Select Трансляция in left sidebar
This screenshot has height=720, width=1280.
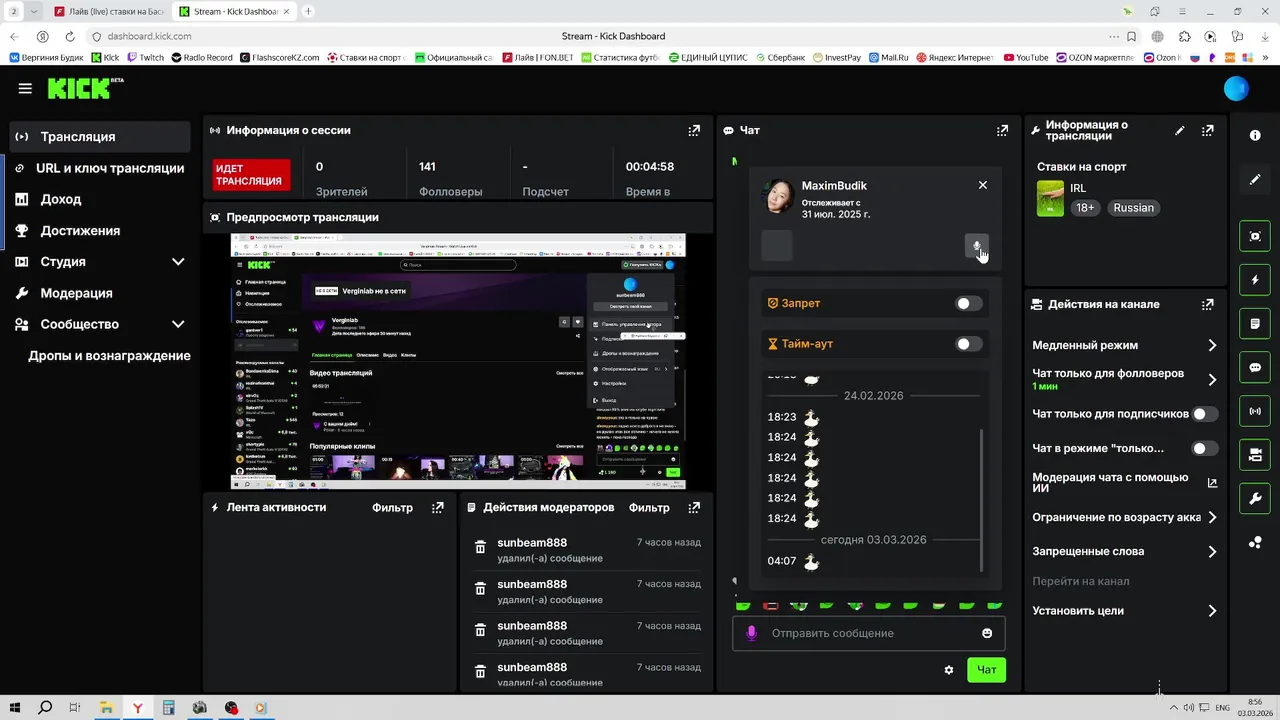[x=100, y=137]
